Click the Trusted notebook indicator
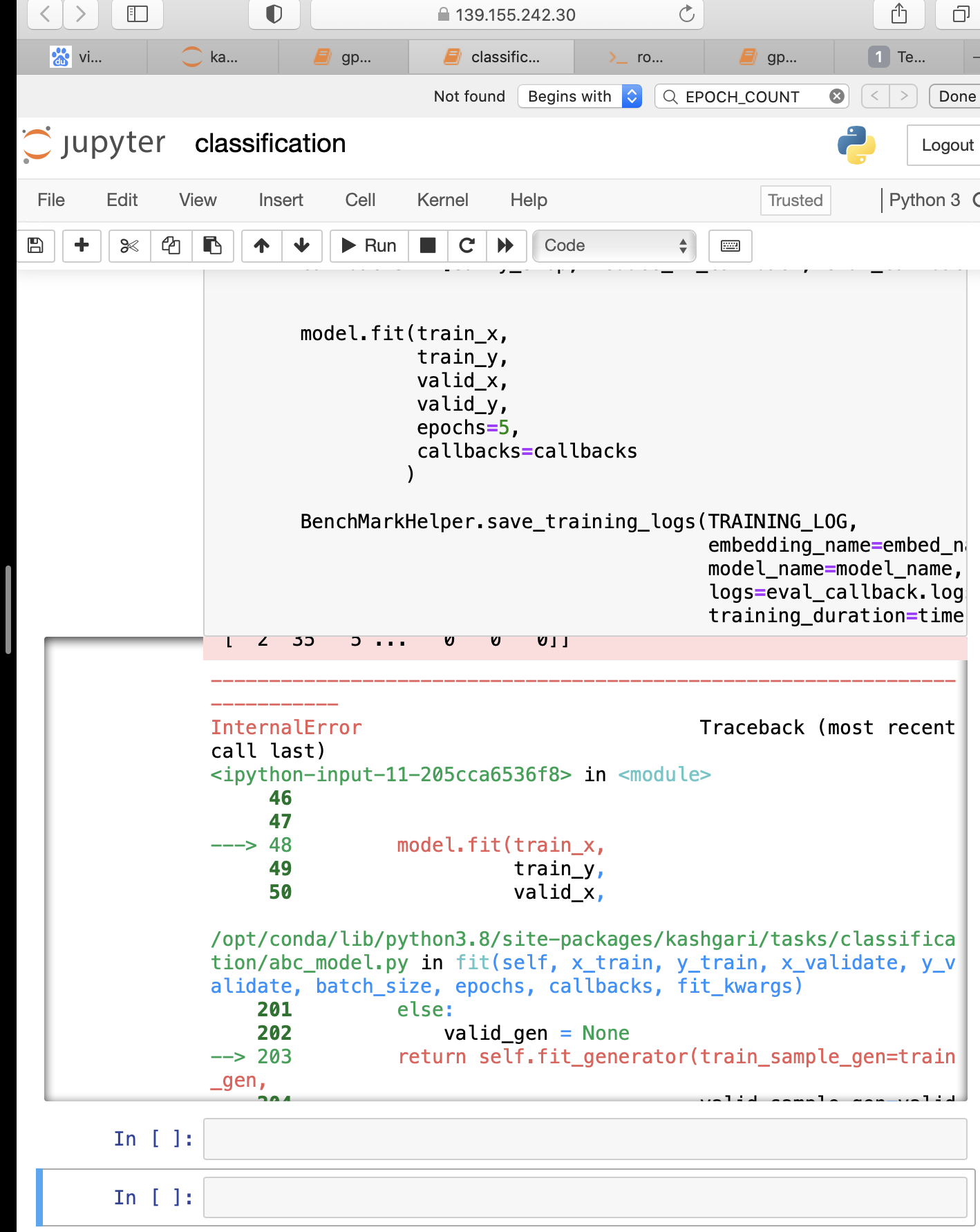Screen dimensions: 980x1232 click(x=795, y=200)
